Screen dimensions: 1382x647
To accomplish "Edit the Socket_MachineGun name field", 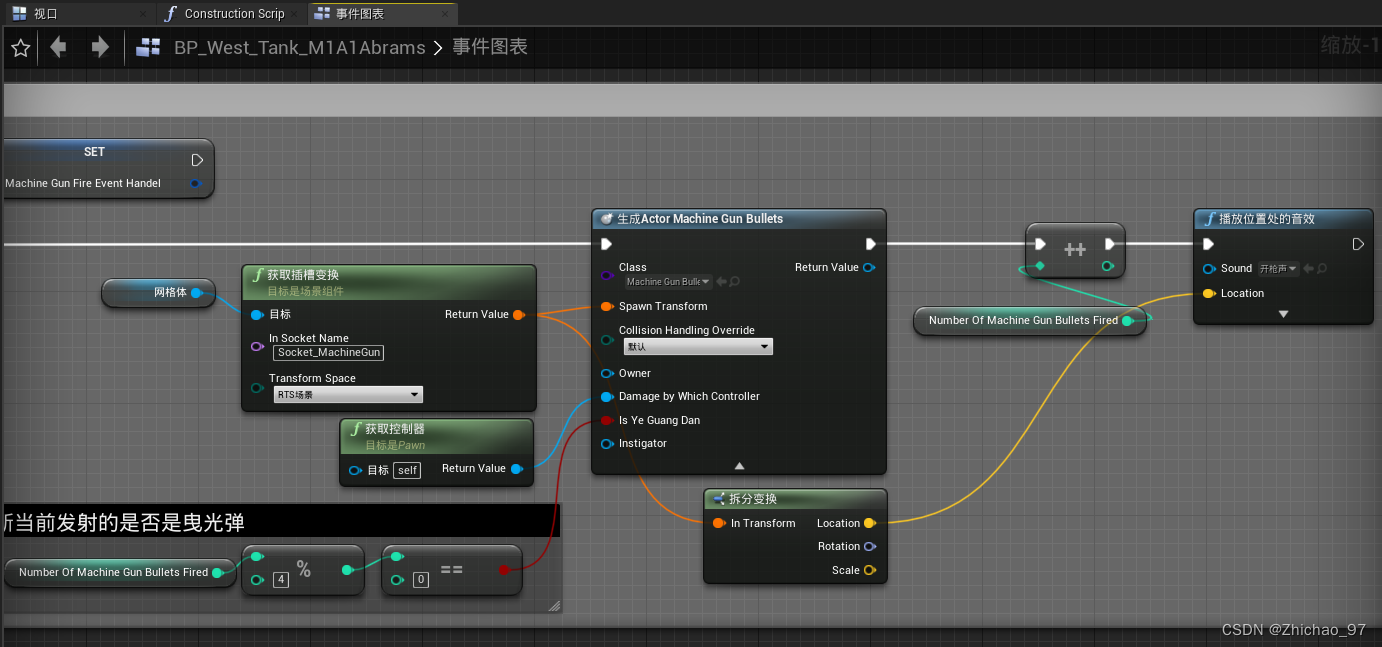I will tap(329, 352).
